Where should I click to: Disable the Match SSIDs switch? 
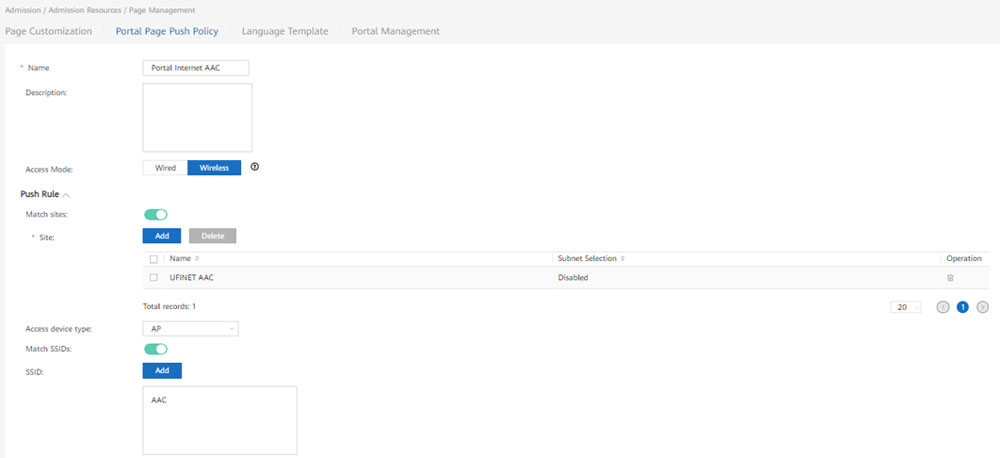point(156,349)
